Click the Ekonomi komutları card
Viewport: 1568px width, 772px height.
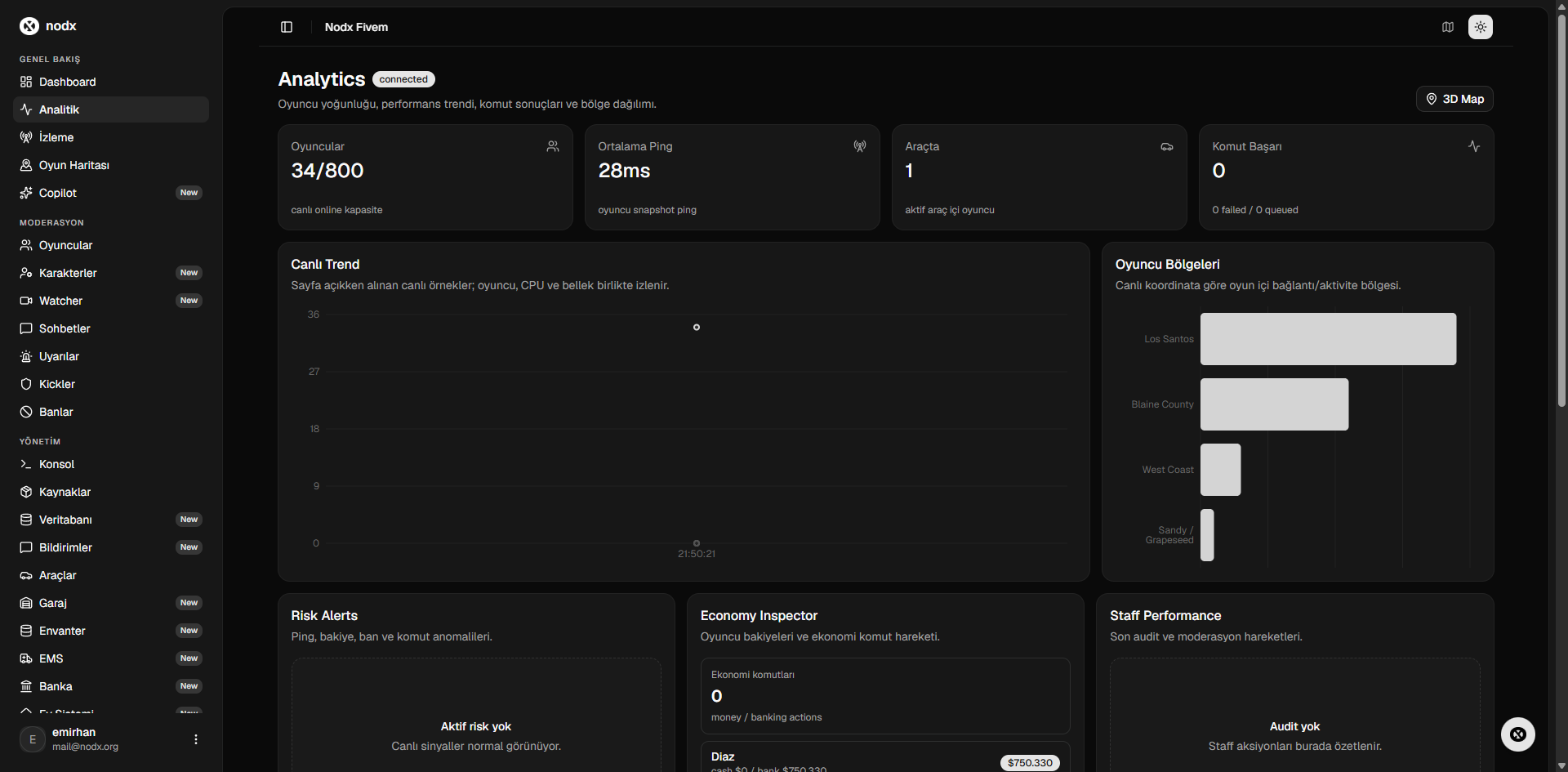[885, 696]
